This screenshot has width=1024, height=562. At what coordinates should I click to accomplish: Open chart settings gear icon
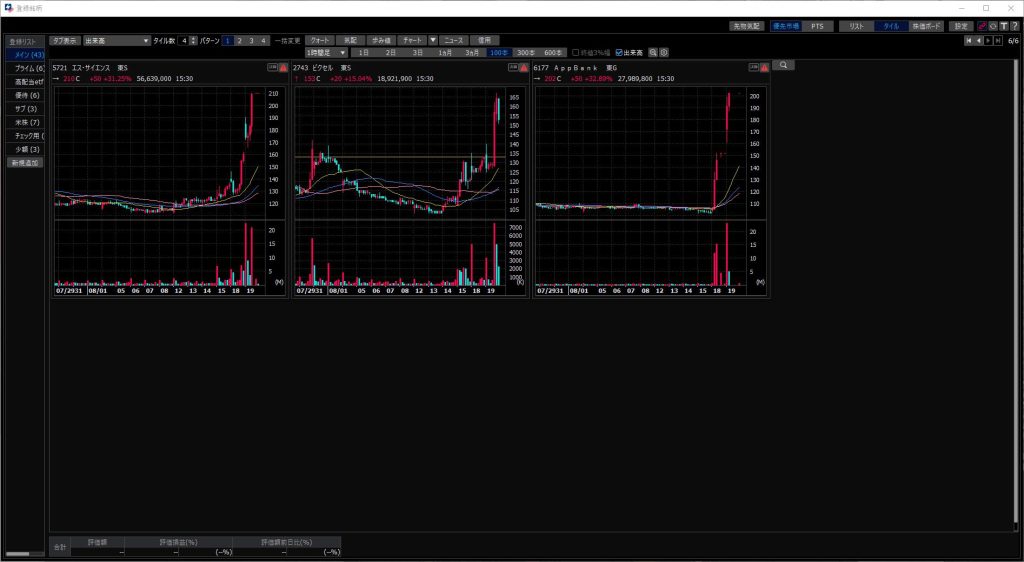click(664, 52)
